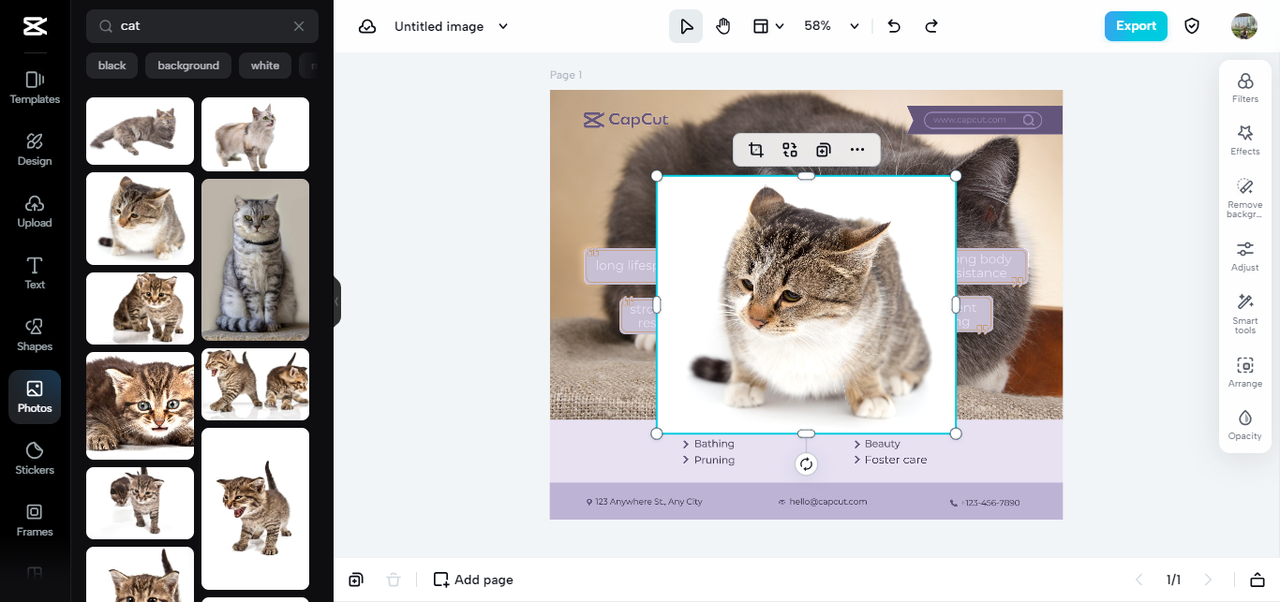Click the Export button
The width and height of the screenshot is (1280, 602).
click(x=1136, y=26)
